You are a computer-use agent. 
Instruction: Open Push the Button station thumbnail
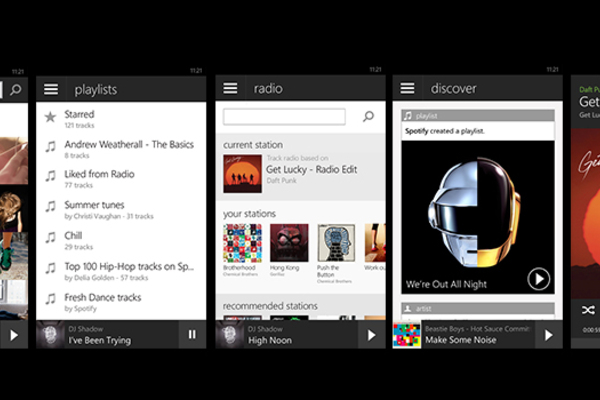click(x=336, y=243)
